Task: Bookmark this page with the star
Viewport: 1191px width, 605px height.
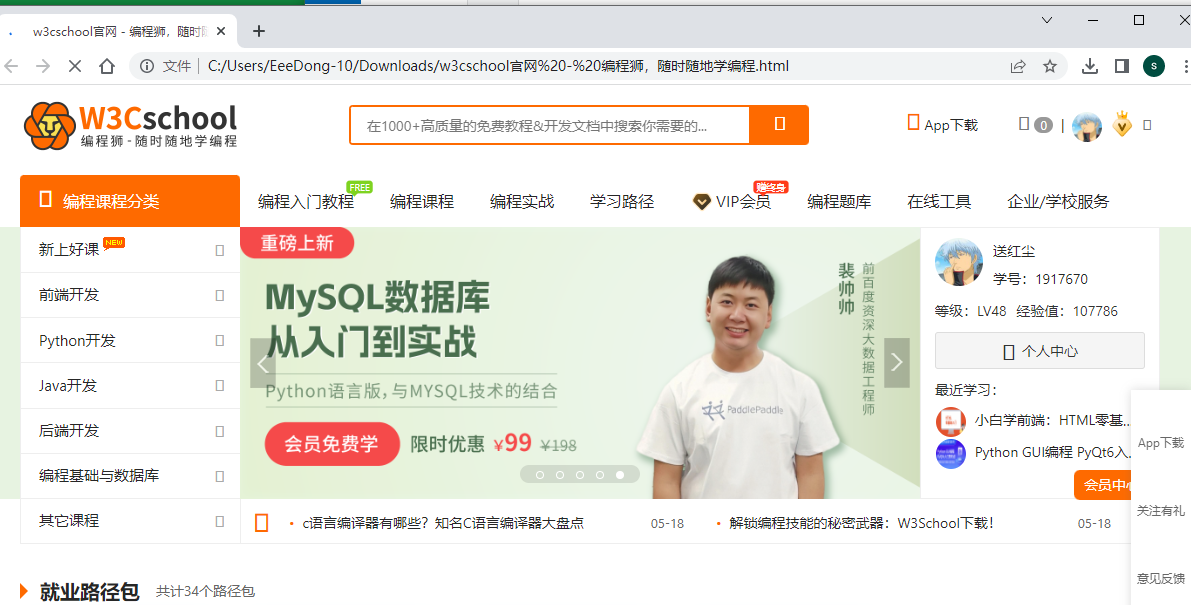Action: tap(1050, 66)
